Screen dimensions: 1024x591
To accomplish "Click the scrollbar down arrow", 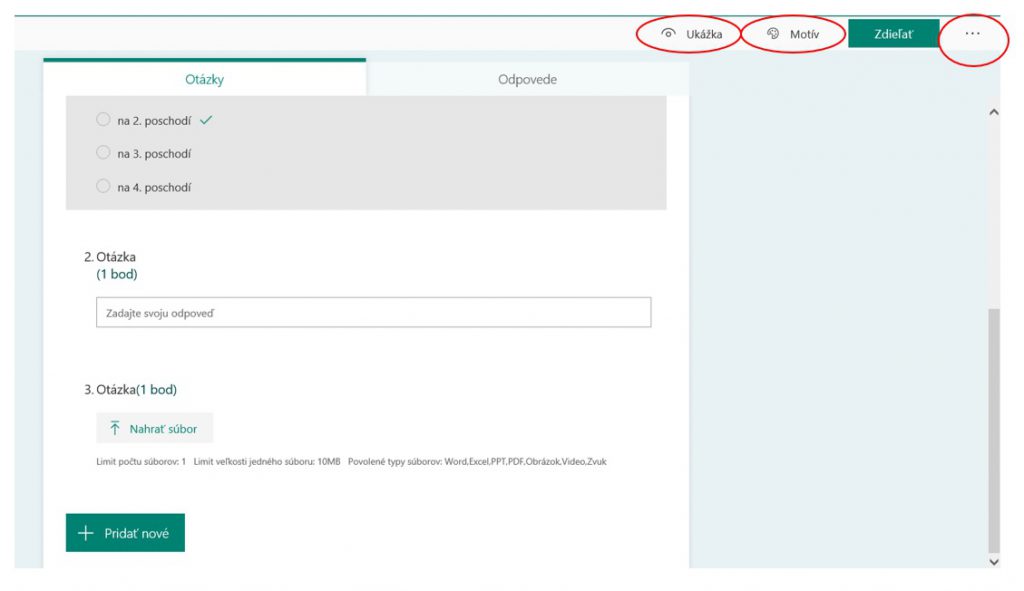I will click(993, 562).
